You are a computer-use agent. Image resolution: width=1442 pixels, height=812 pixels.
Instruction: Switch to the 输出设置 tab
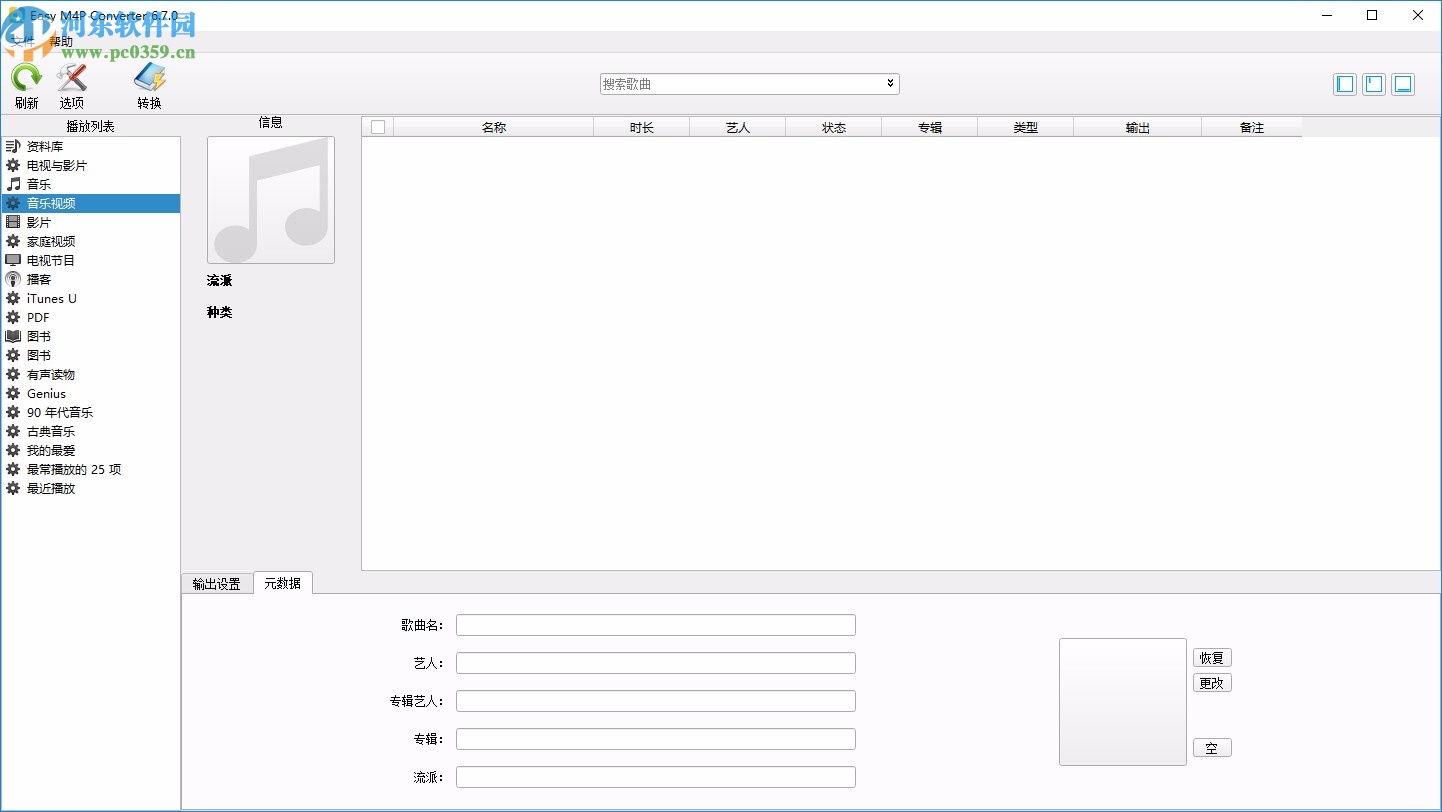pyautogui.click(x=217, y=583)
